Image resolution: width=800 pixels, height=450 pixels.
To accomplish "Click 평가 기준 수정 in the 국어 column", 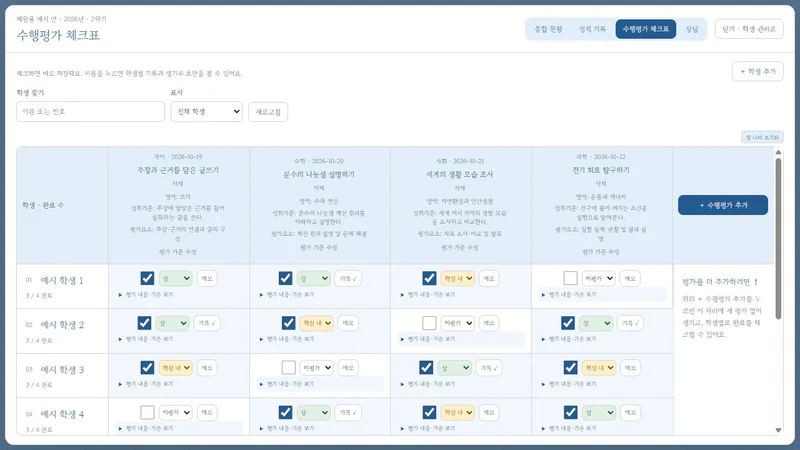I will point(178,252).
